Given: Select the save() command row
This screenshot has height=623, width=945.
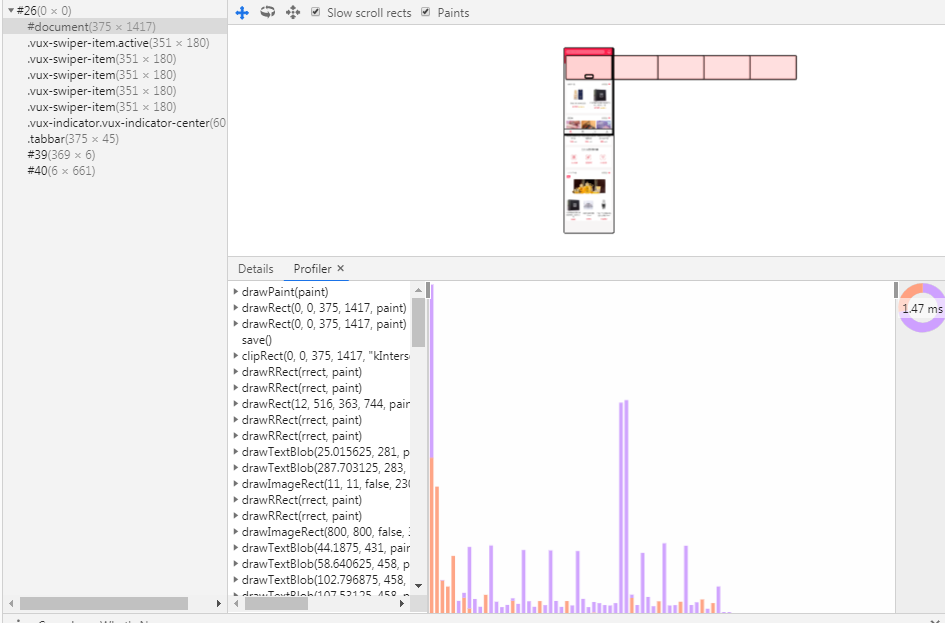Looking at the screenshot, I should [321, 340].
